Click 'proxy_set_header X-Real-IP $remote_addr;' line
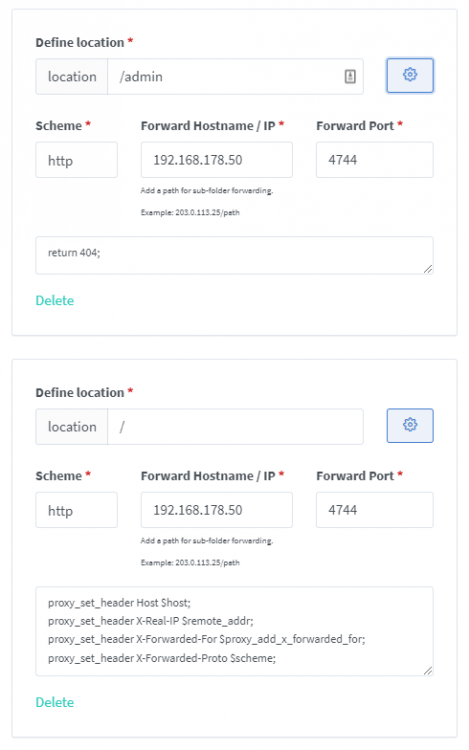The image size is (469, 750). pyautogui.click(x=151, y=621)
